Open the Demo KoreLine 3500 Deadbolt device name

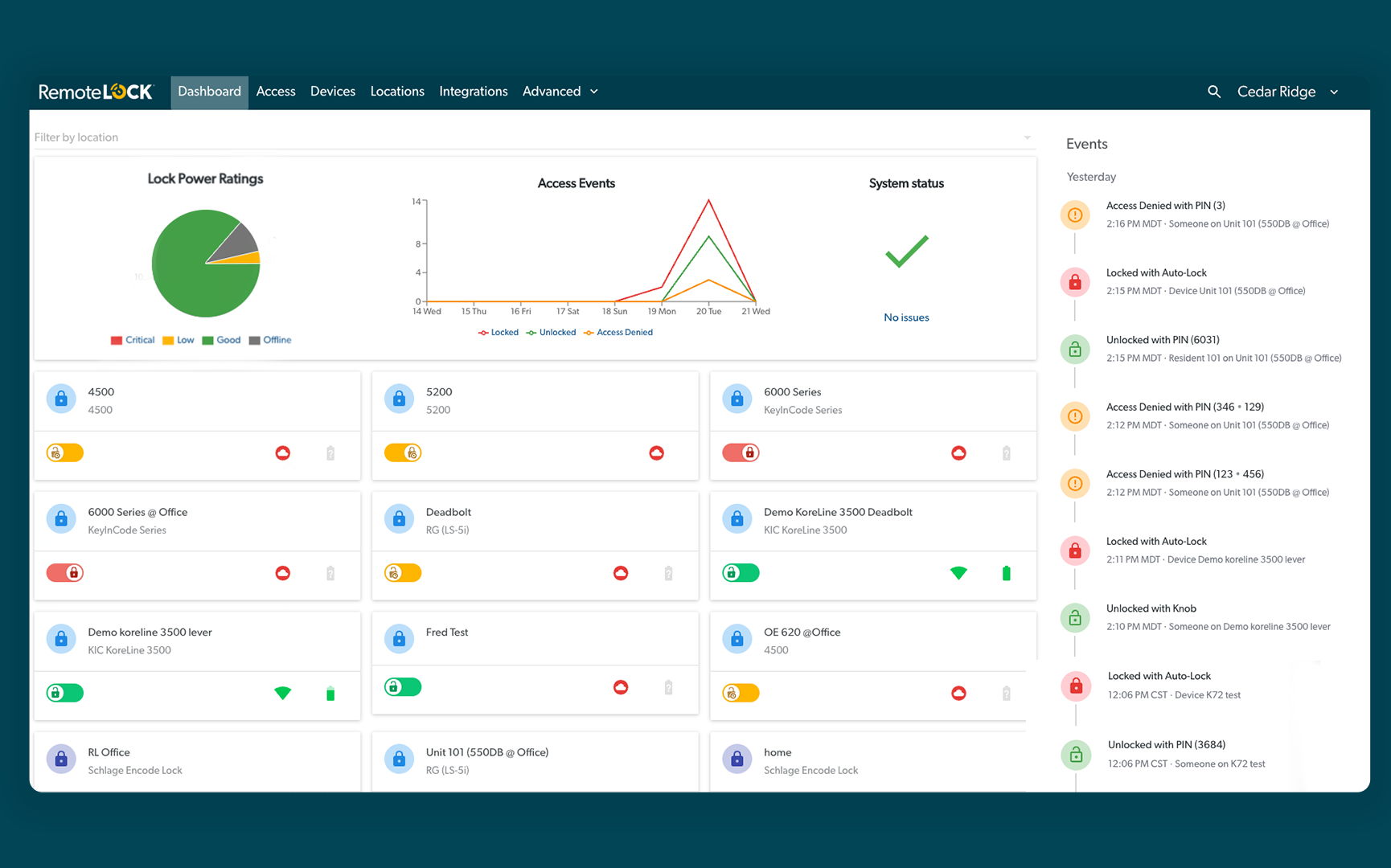click(838, 512)
